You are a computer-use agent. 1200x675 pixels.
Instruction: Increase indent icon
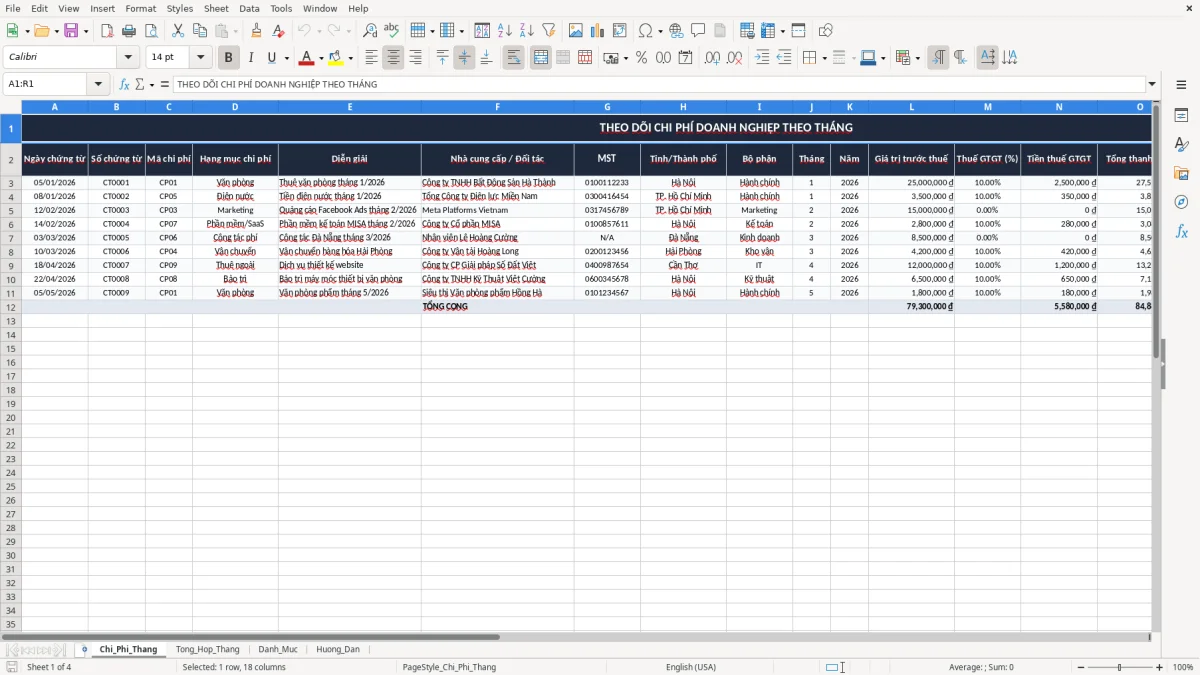[x=762, y=58]
